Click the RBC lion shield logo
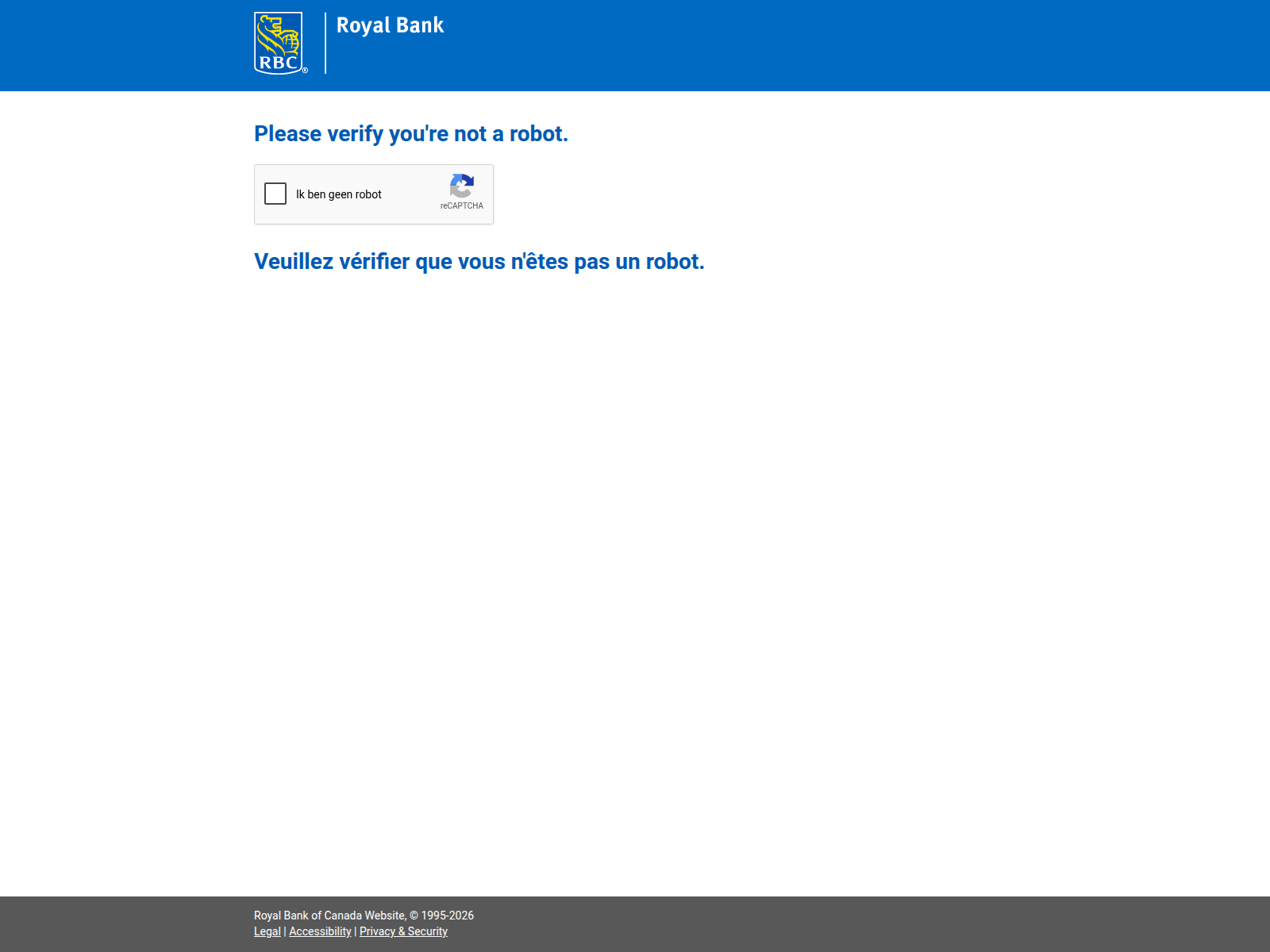Viewport: 1270px width, 952px height. point(278,43)
